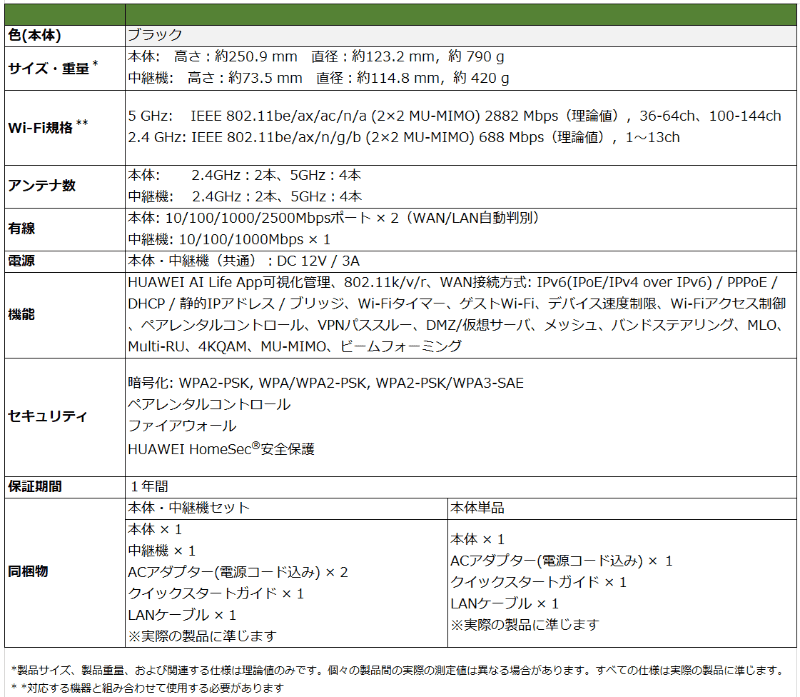Screen dimensions: 800x697
Task: Select the セキュリティ row header
Action: tap(47, 416)
